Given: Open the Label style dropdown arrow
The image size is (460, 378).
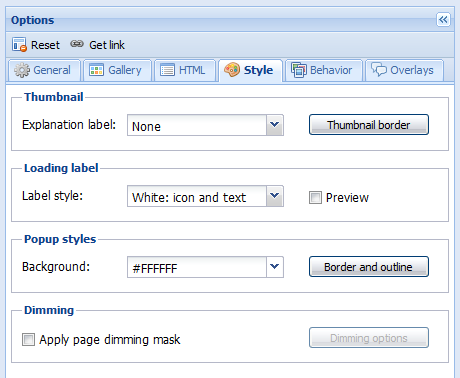Looking at the screenshot, I should point(275,196).
